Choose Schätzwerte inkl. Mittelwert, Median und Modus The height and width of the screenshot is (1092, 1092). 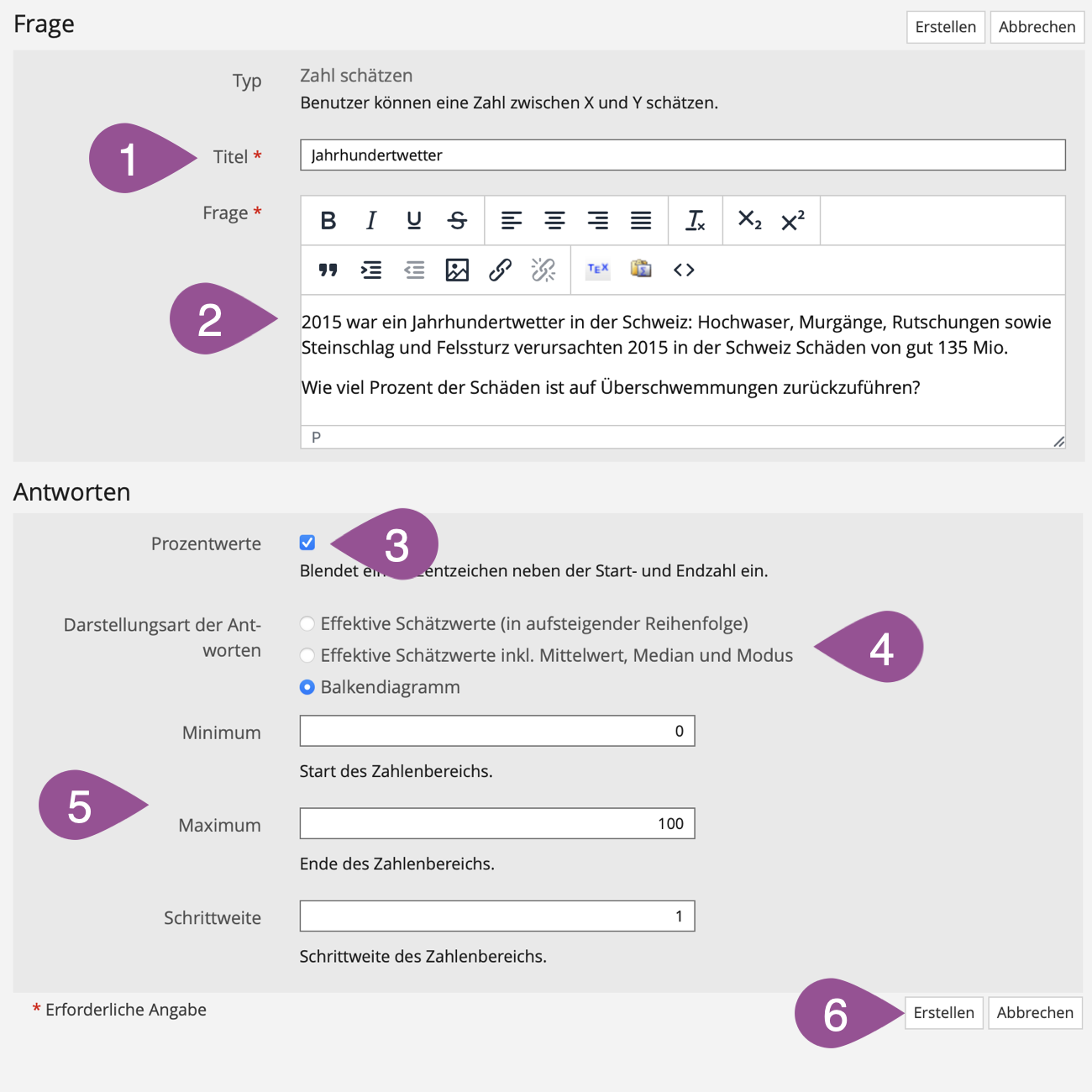[307, 655]
